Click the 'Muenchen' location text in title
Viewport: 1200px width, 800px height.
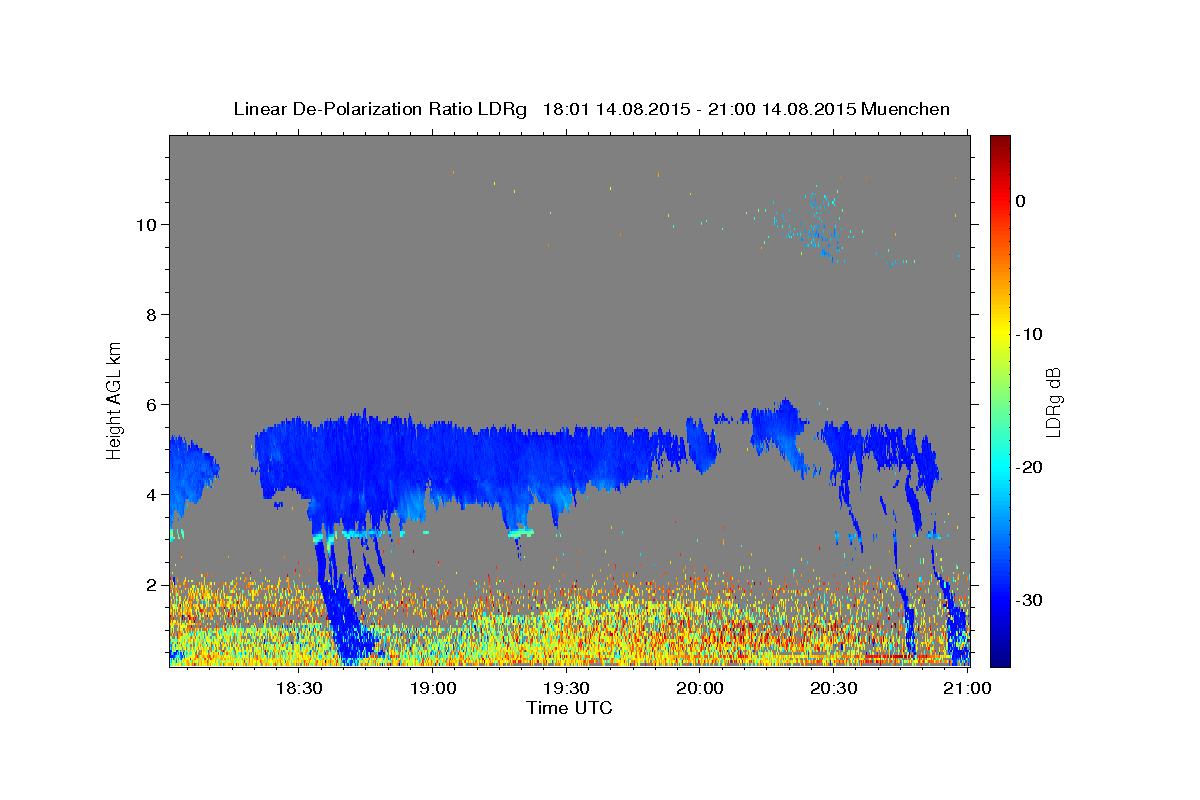(906, 109)
